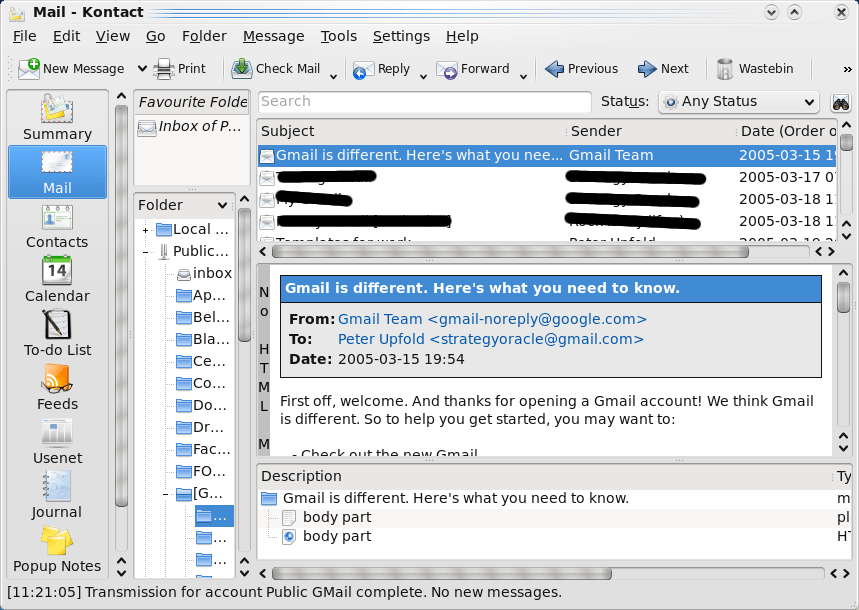The height and width of the screenshot is (610, 859).
Task: Switch to the Mail component
Action: pos(57,172)
